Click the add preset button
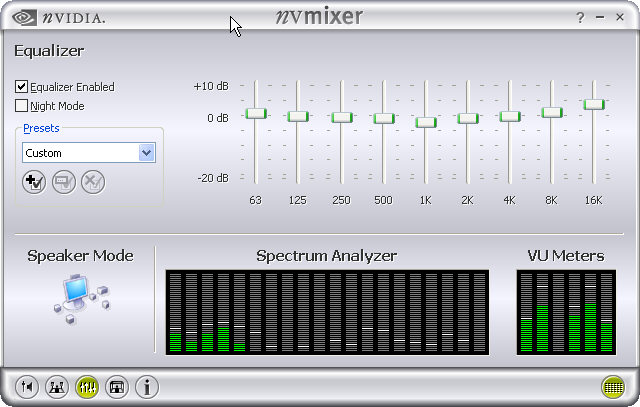 pos(34,182)
